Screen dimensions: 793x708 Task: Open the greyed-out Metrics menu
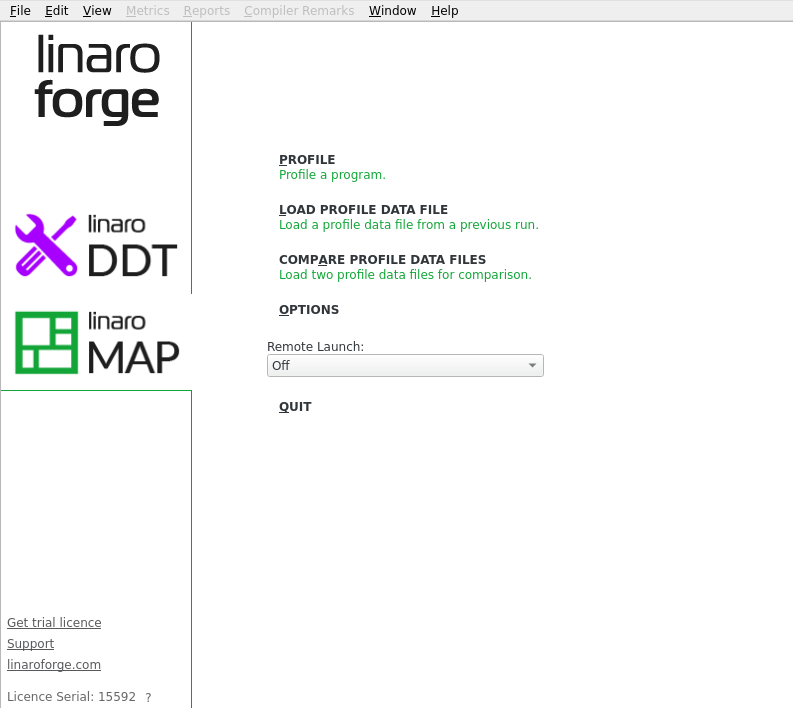click(x=147, y=11)
